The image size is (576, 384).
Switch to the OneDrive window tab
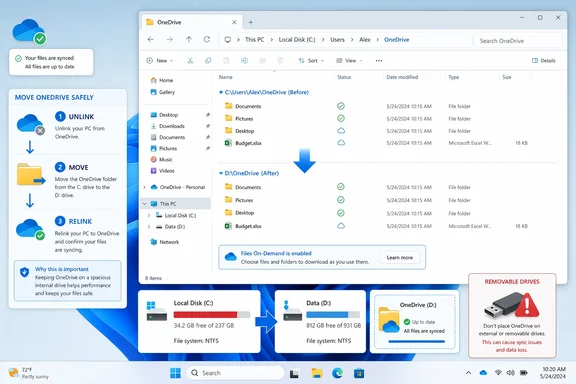click(x=191, y=22)
